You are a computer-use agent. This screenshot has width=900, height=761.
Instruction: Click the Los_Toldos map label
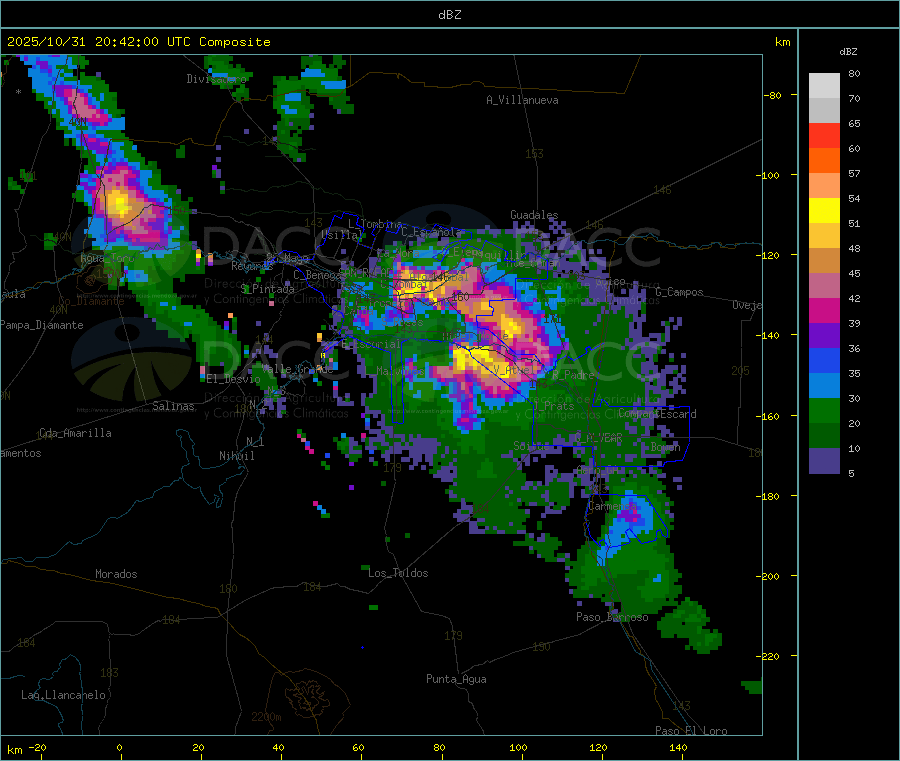pos(398,573)
